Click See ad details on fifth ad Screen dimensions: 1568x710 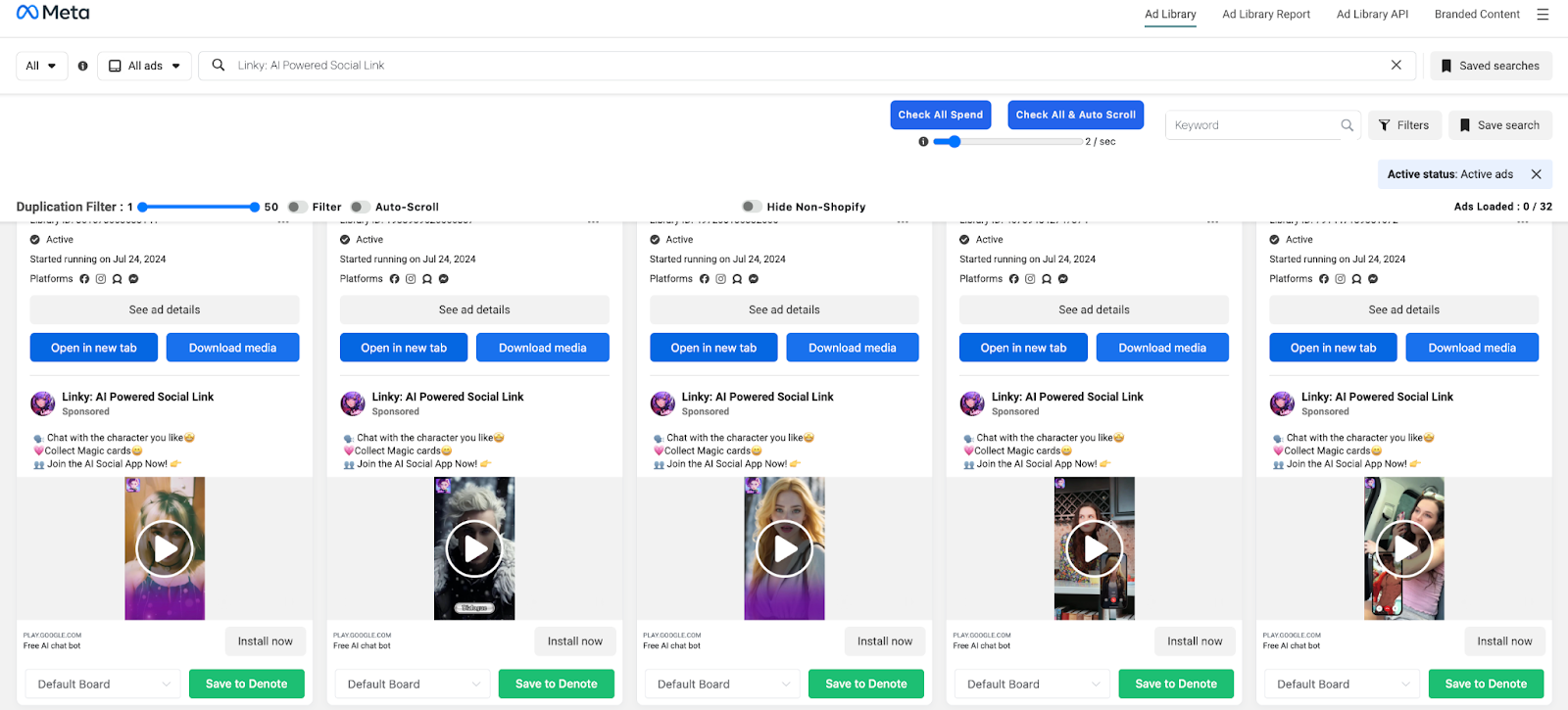click(x=1404, y=309)
